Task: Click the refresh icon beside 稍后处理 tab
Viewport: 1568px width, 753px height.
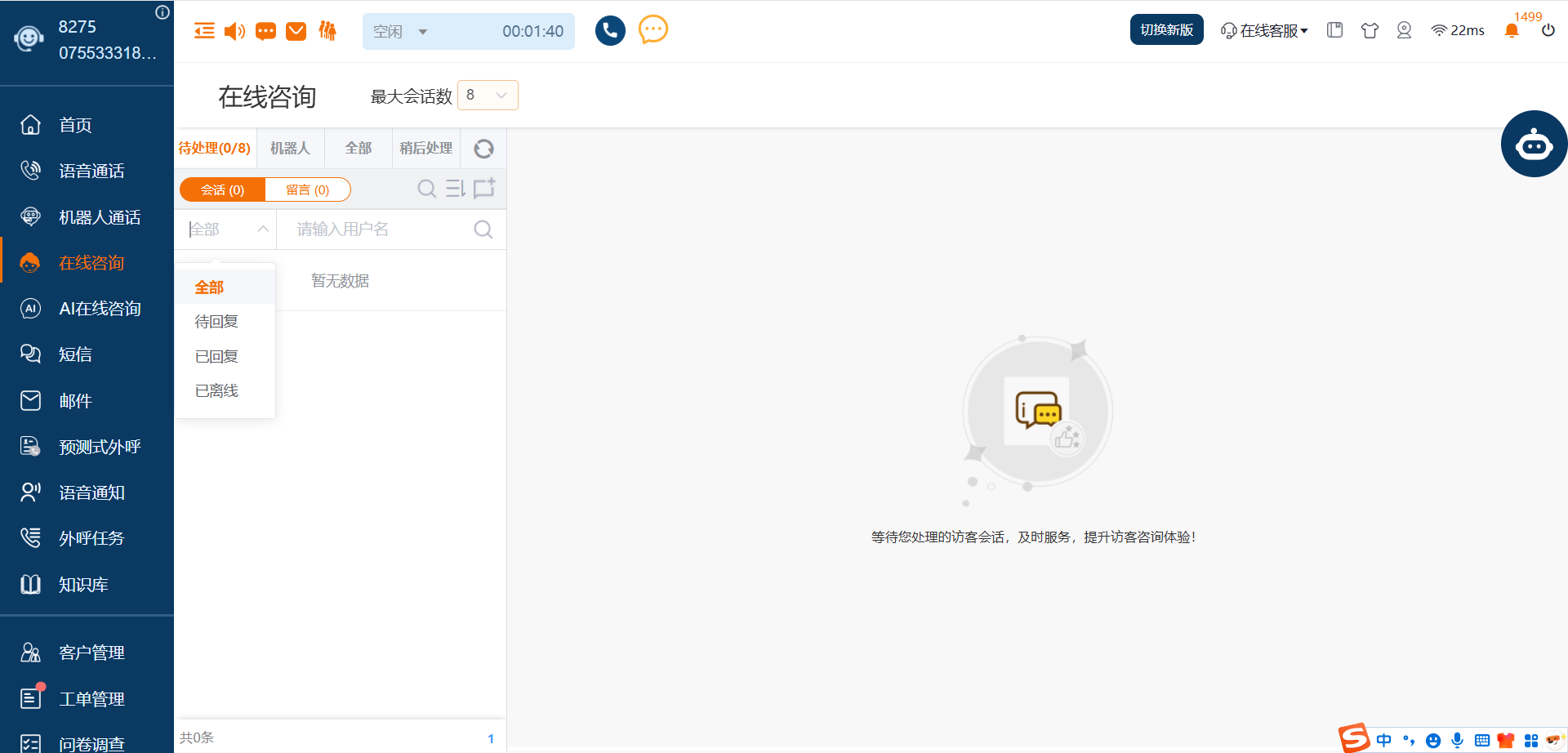Action: tap(483, 149)
